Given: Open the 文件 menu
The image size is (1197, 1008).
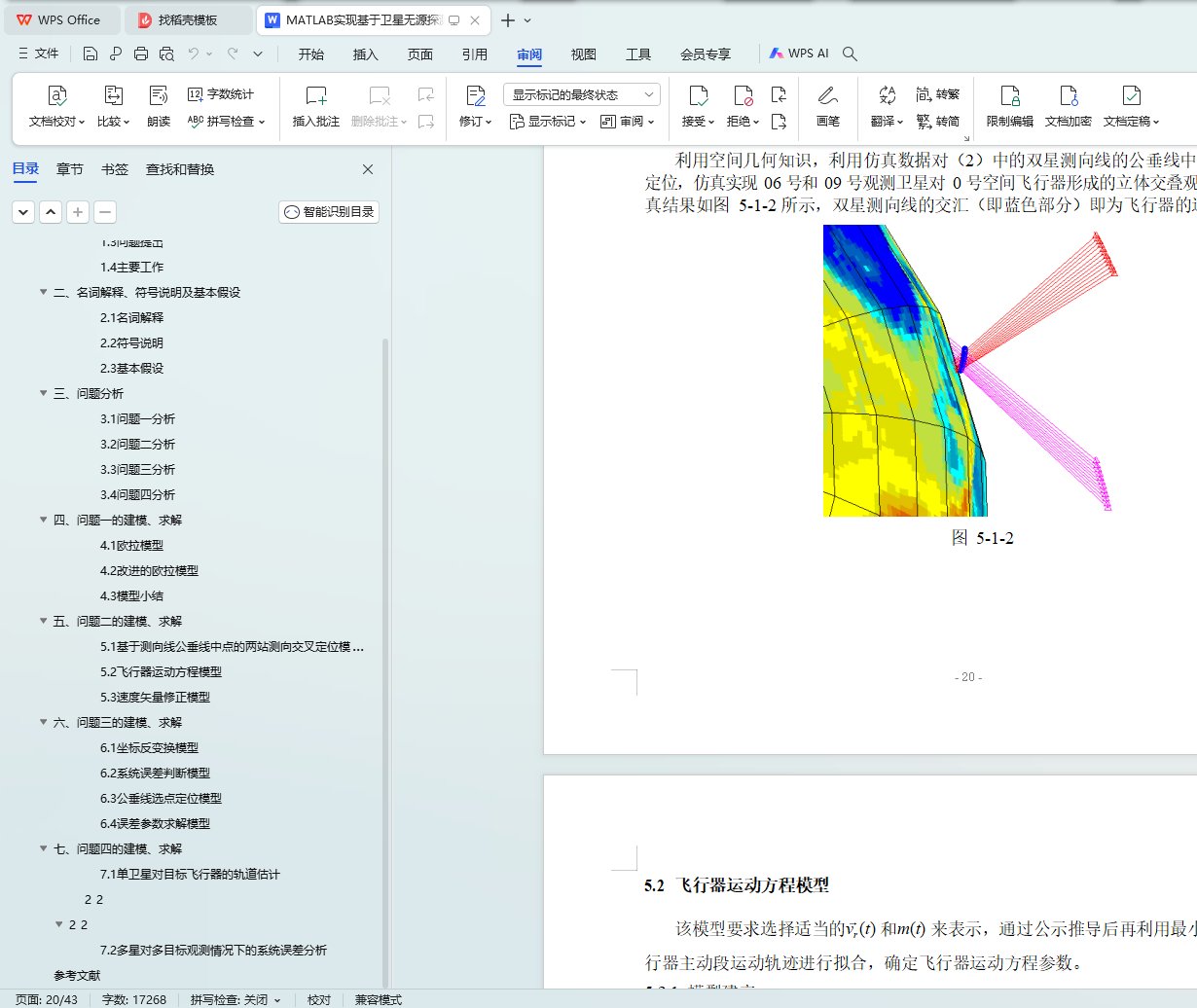Looking at the screenshot, I should pos(39,54).
